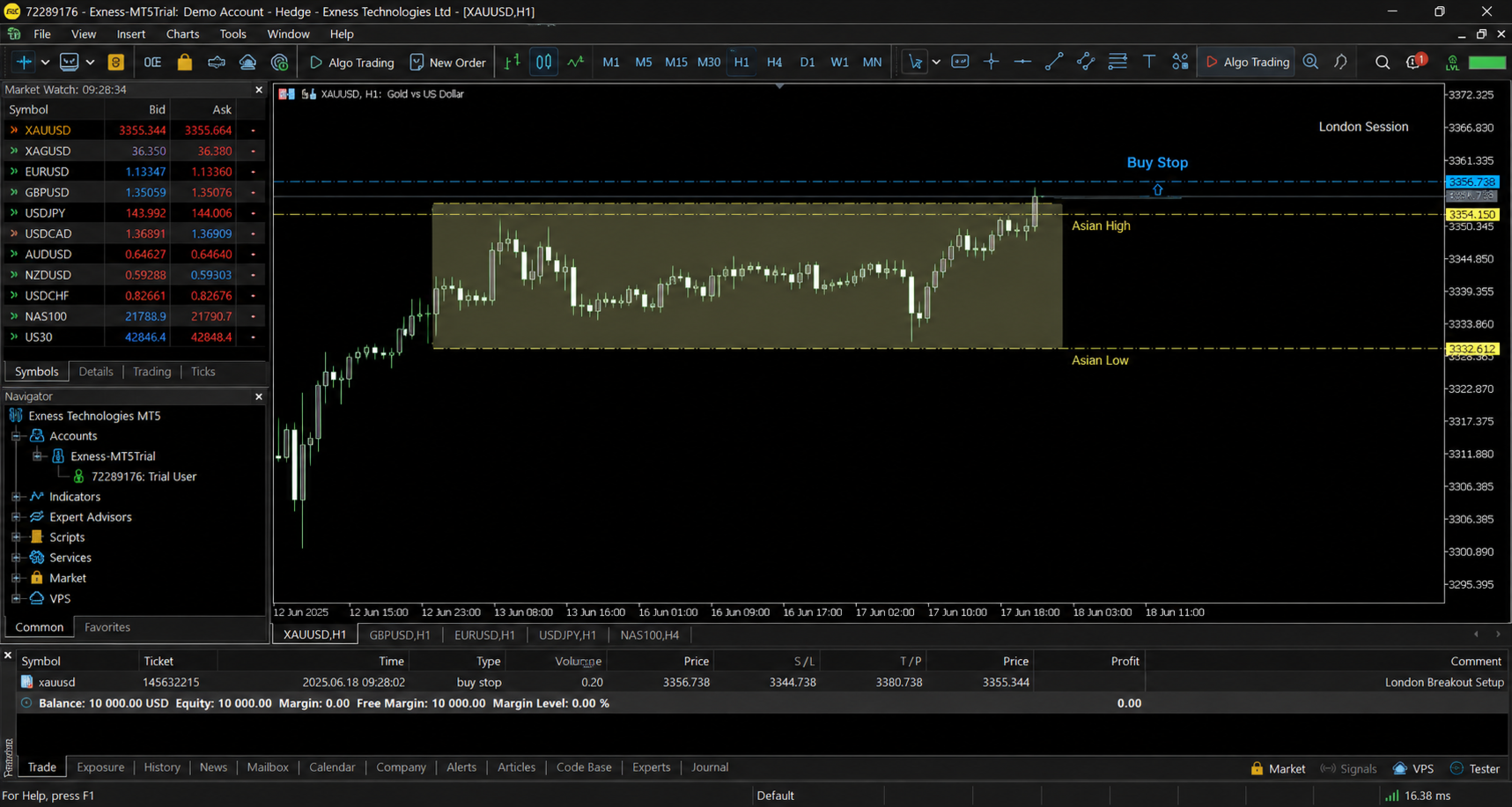
Task: Expand the Indicators tree node
Action: pyautogui.click(x=16, y=497)
